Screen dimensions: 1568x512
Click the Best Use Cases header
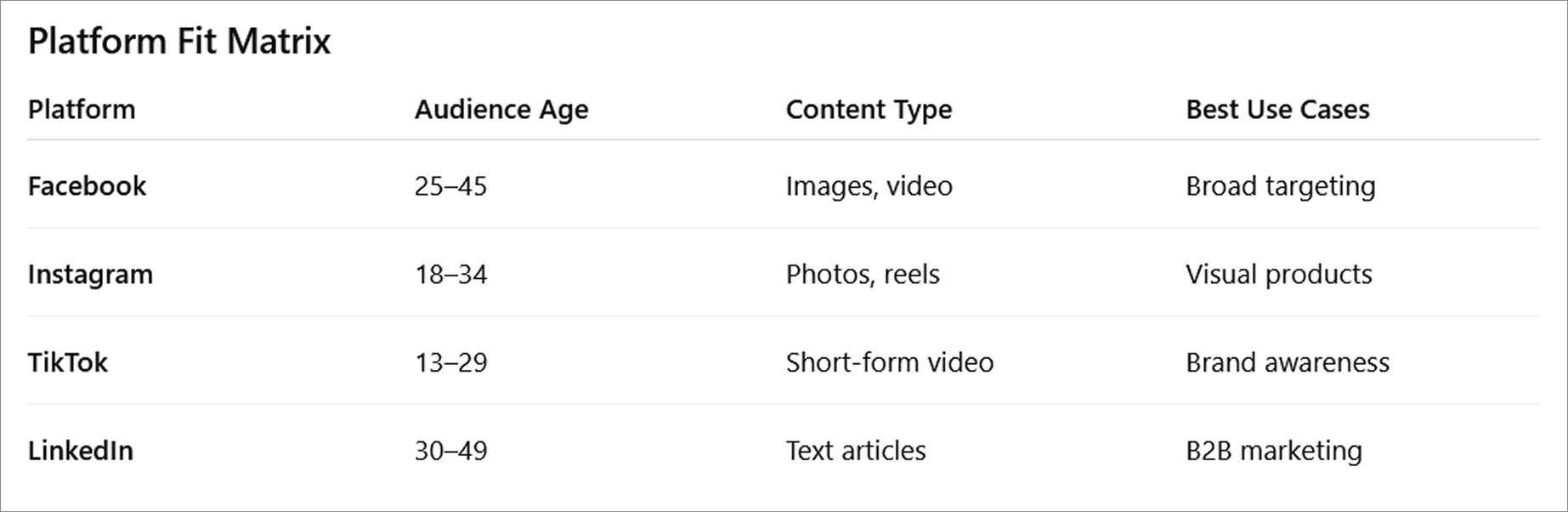pos(1277,110)
